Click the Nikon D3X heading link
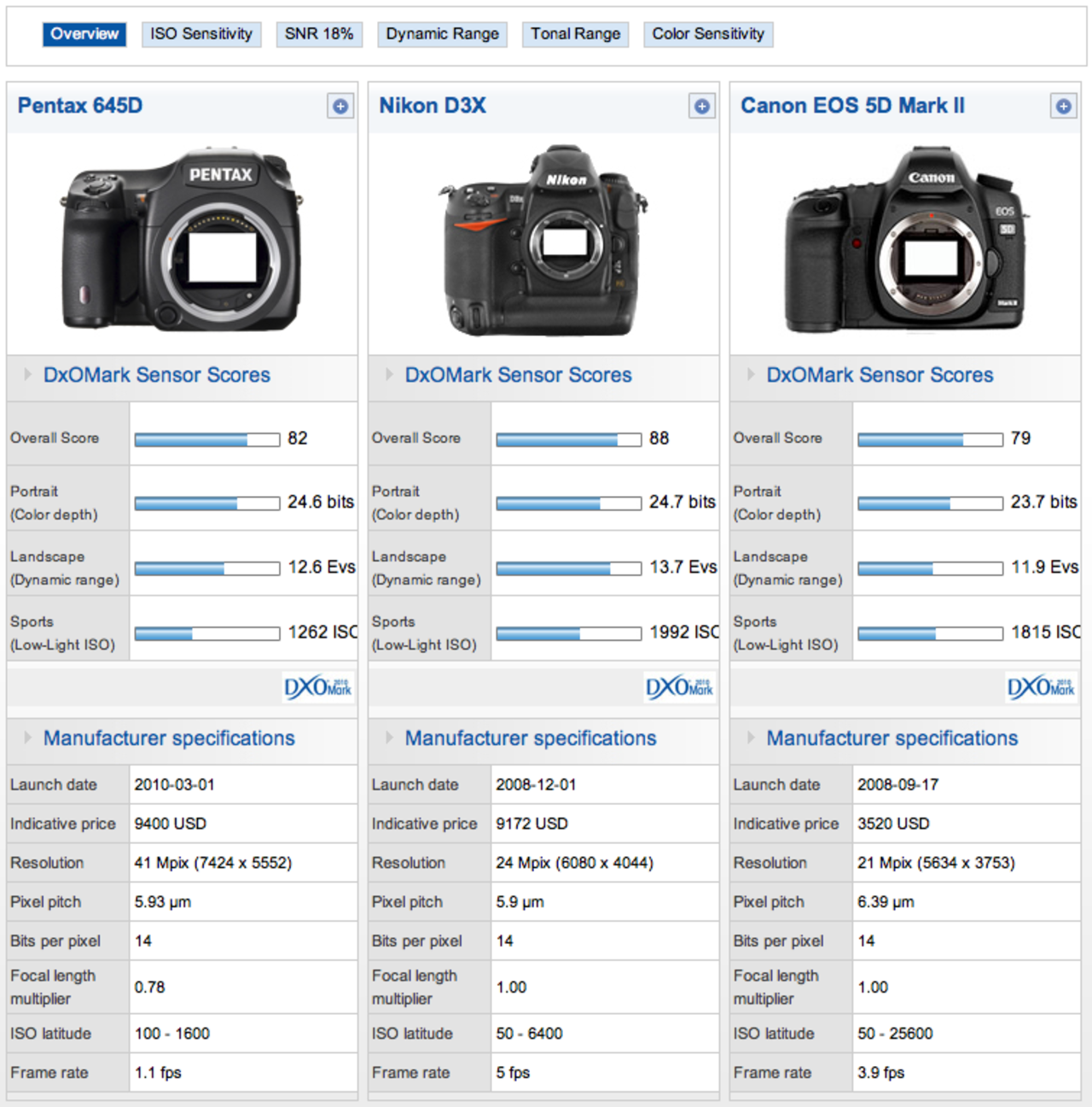The width and height of the screenshot is (1092, 1107). 434,106
